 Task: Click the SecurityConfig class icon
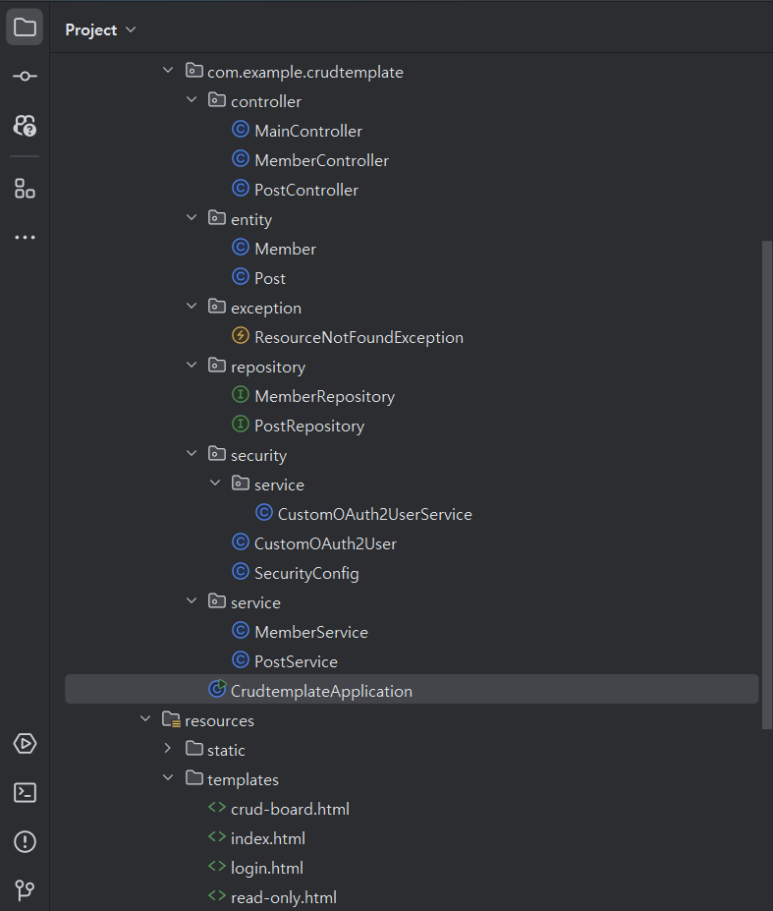[x=240, y=572]
